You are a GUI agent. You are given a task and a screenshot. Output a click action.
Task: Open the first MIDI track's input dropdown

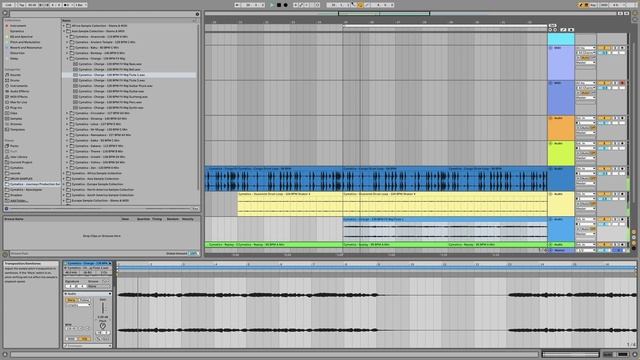point(586,48)
